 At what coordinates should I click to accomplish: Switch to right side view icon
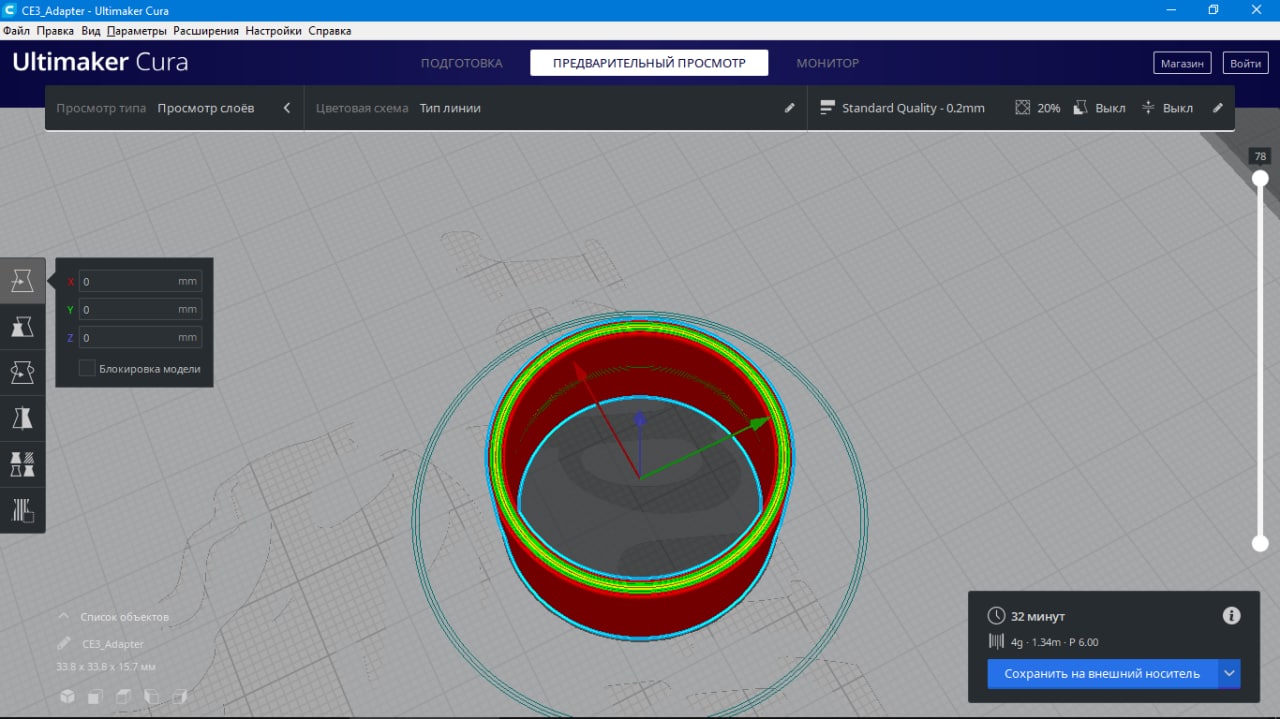[x=181, y=696]
